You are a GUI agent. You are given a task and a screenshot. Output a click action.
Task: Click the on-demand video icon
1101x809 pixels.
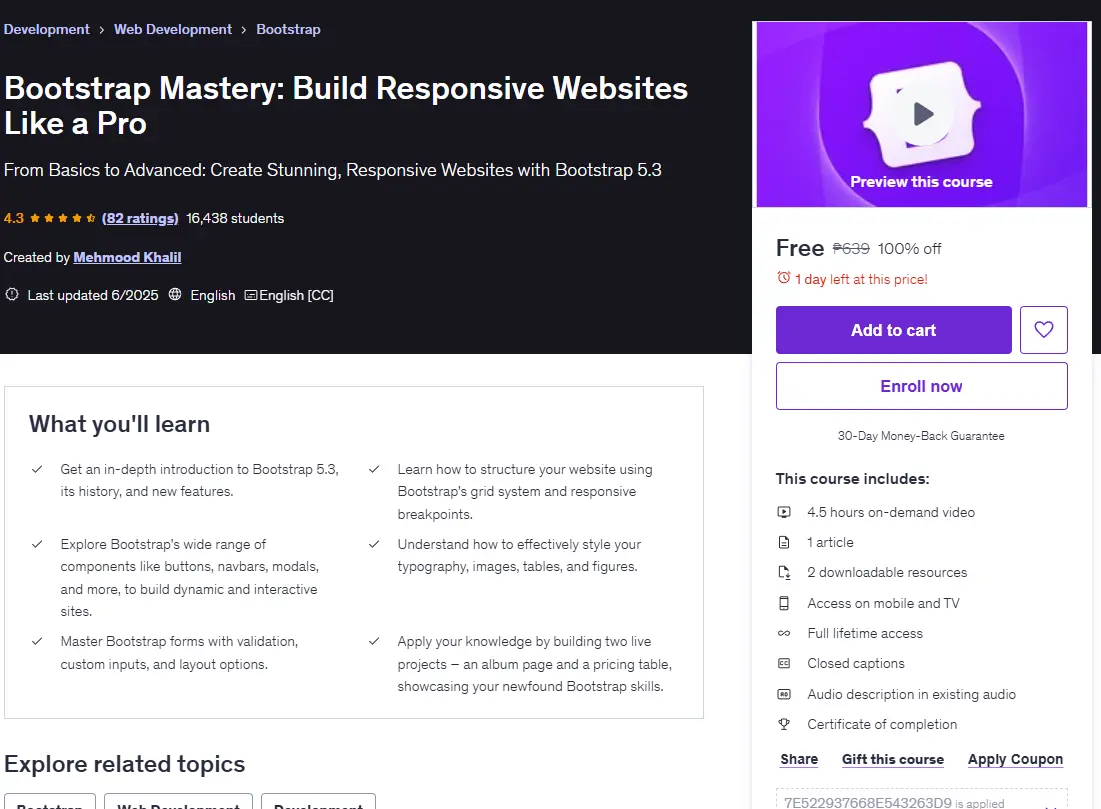click(784, 512)
